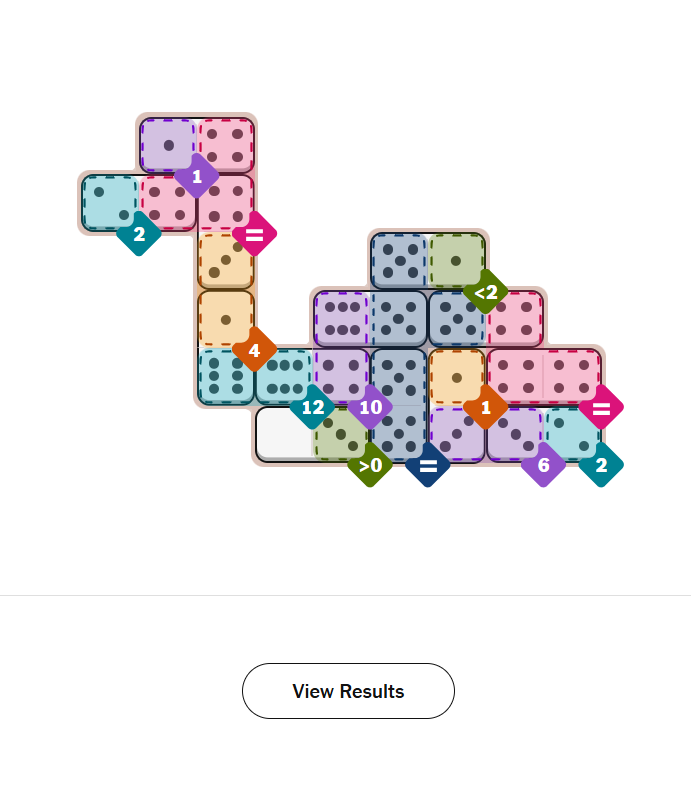Screen dimensions: 691x807
Task: Click the purple 1 constraint badge
Action: [x=197, y=176]
